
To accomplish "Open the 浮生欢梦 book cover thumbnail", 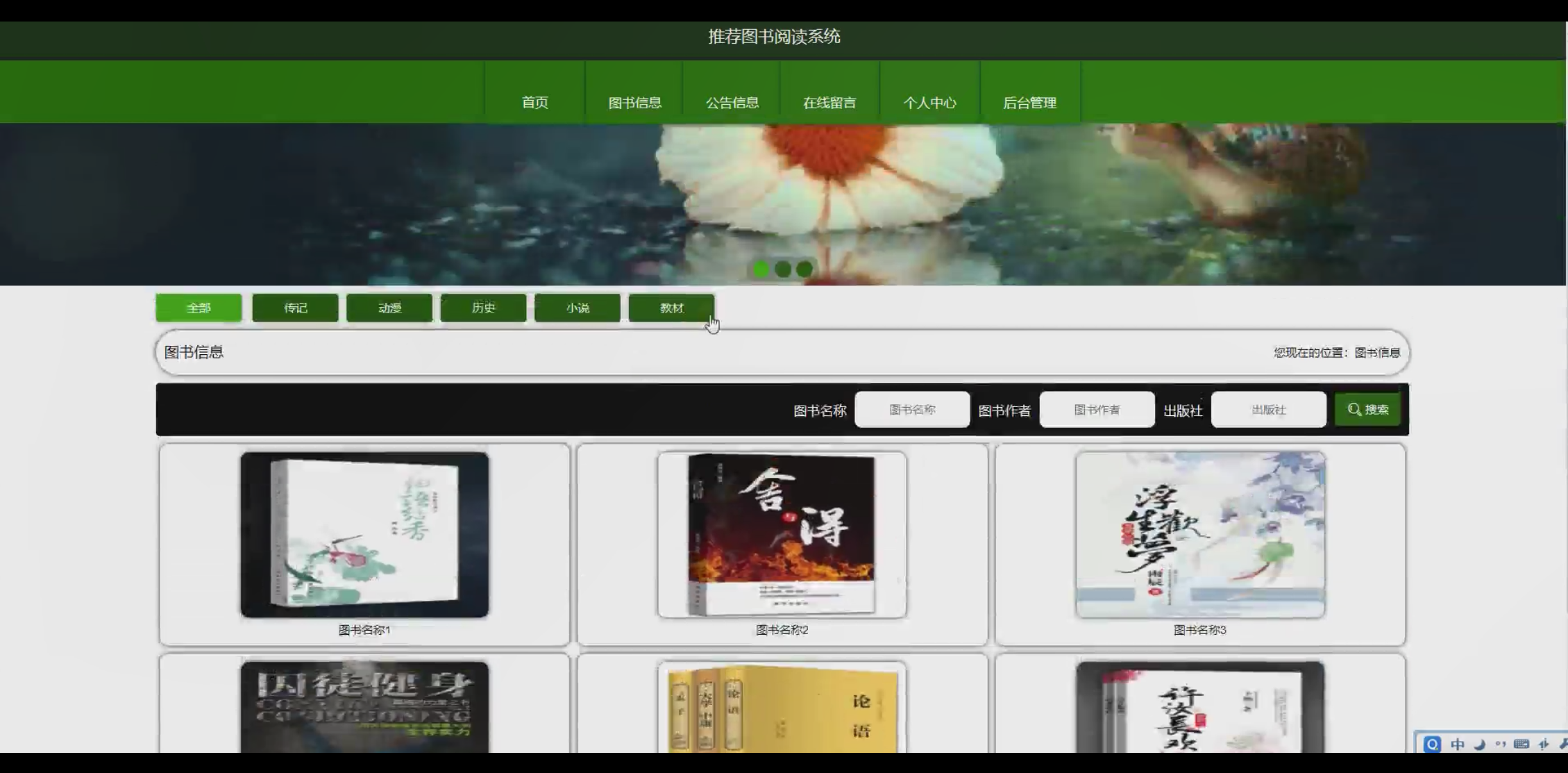I will [x=1200, y=534].
